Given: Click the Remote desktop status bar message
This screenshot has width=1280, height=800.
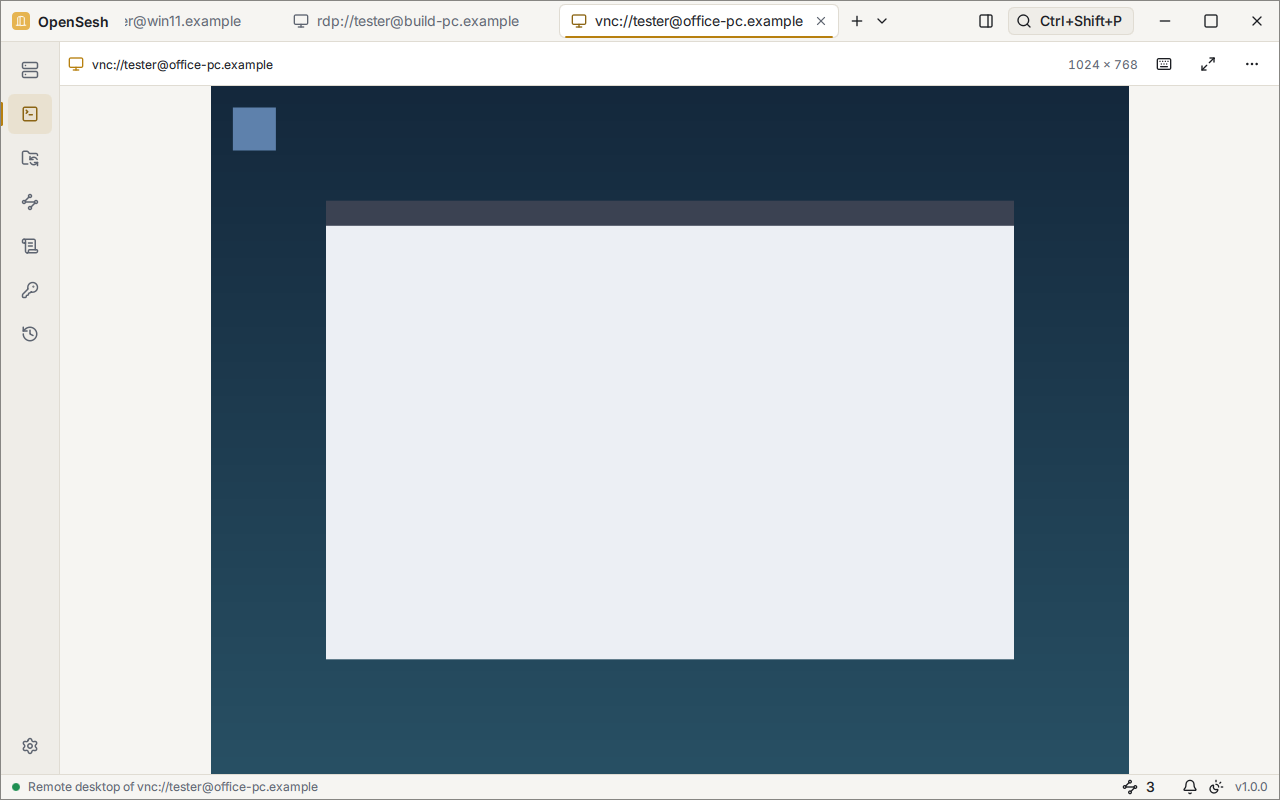Looking at the screenshot, I should (173, 787).
